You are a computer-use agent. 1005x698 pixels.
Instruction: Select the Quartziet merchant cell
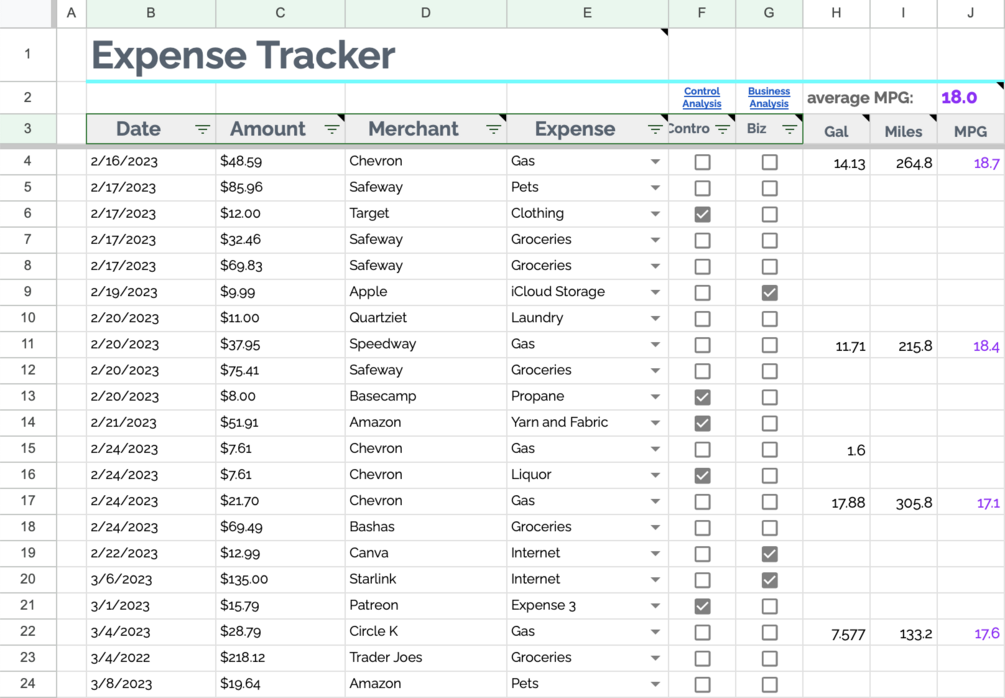[x=426, y=318]
